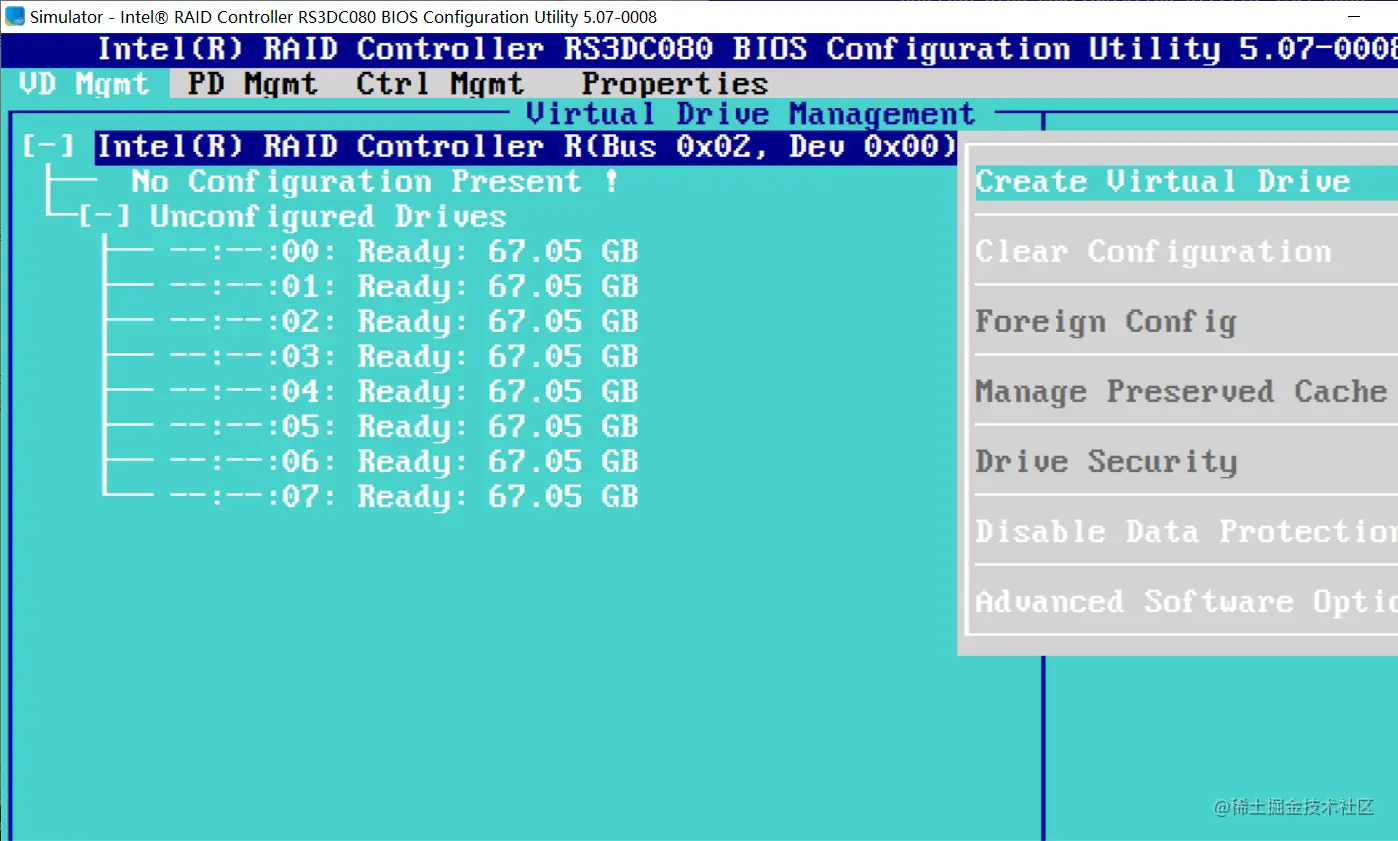The height and width of the screenshot is (841, 1398).
Task: Select Disable Data Protection option
Action: [1186, 532]
